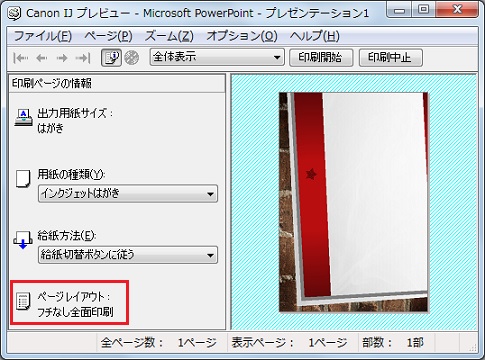
Task: Click the 部数 1部 status entry
Action: click(393, 342)
